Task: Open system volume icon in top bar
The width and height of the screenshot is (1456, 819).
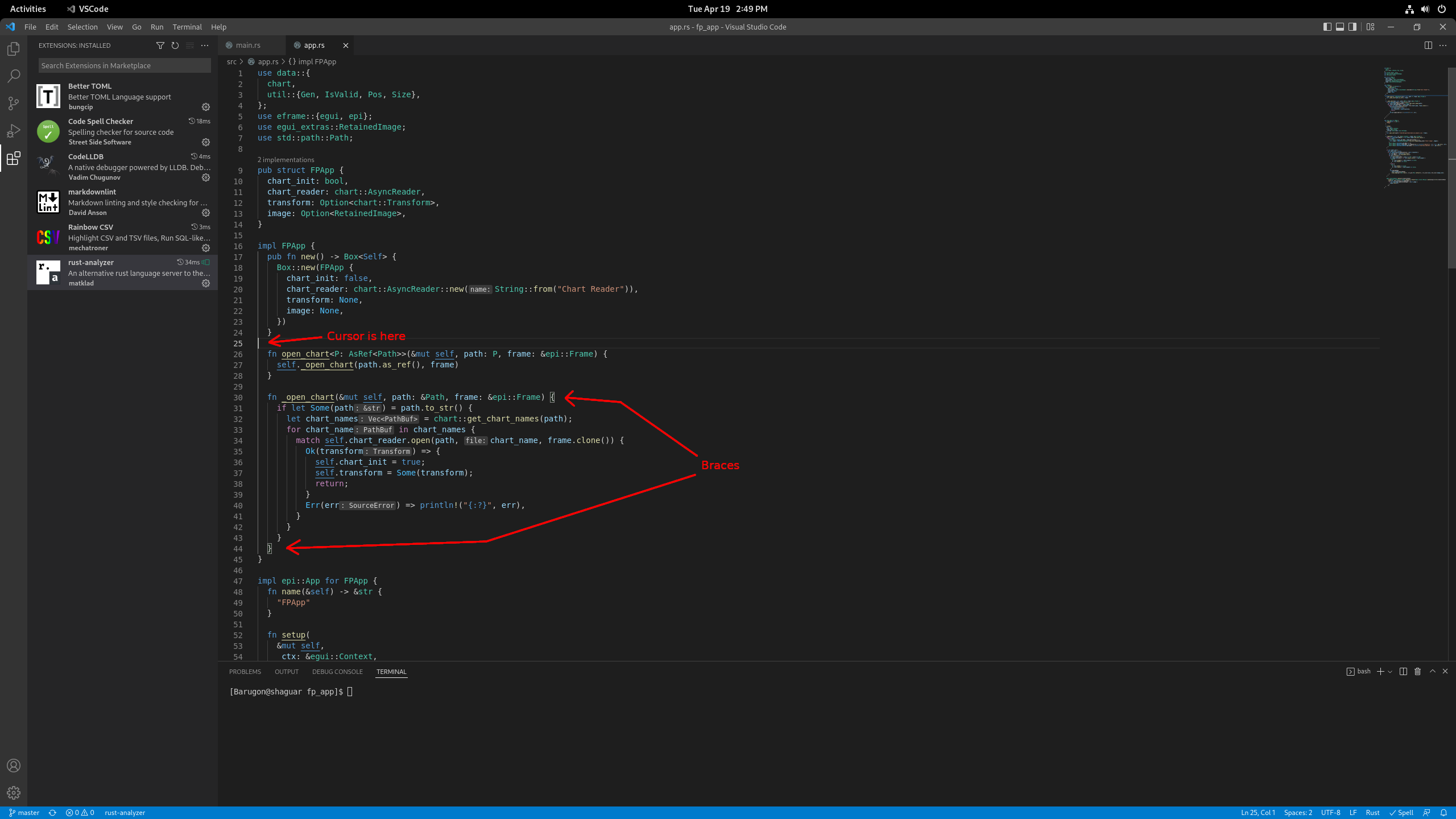Action: [1425, 9]
